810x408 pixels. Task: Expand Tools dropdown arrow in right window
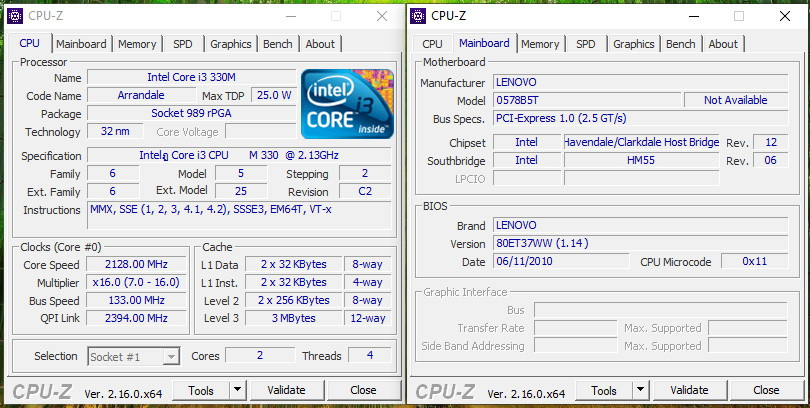pyautogui.click(x=641, y=390)
